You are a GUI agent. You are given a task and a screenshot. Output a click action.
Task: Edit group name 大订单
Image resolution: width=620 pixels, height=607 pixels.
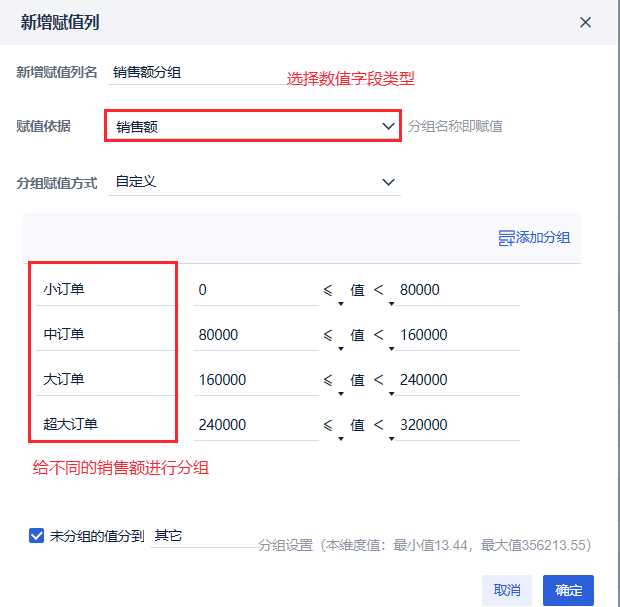pos(107,380)
